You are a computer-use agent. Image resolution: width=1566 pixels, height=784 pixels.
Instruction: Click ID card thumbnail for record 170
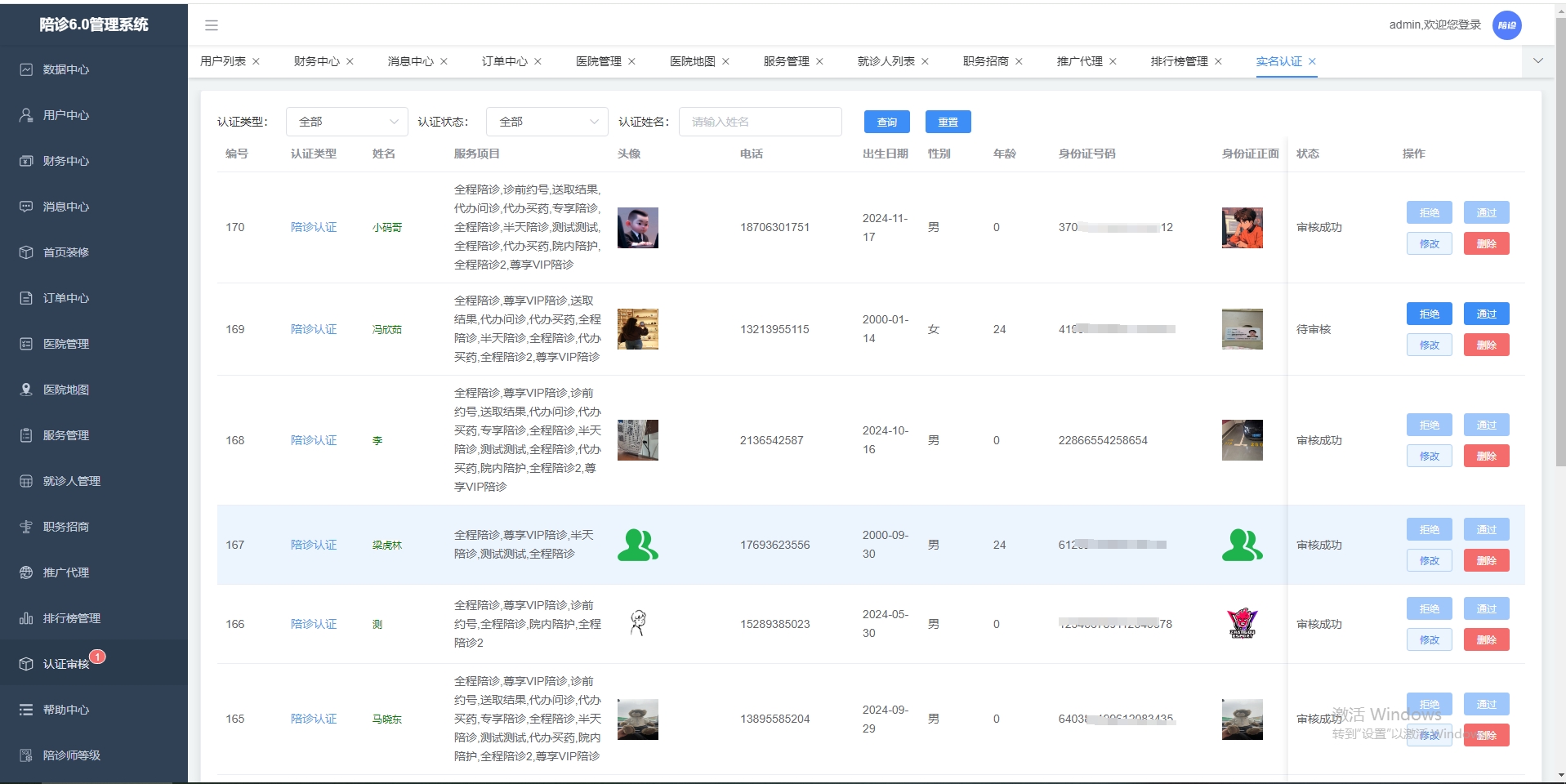(1242, 228)
